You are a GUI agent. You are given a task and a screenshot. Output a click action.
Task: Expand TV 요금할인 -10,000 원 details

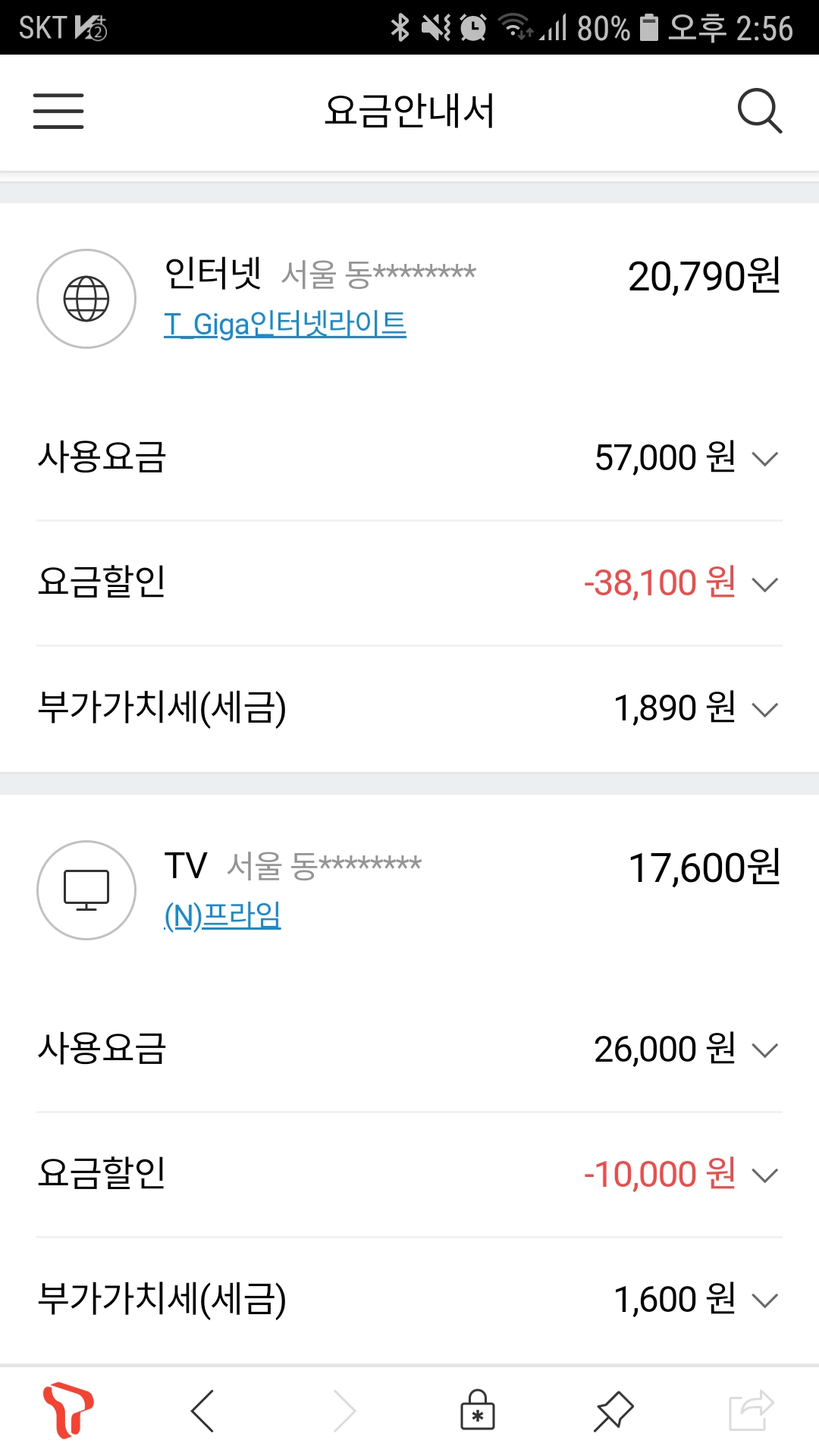coord(764,1175)
